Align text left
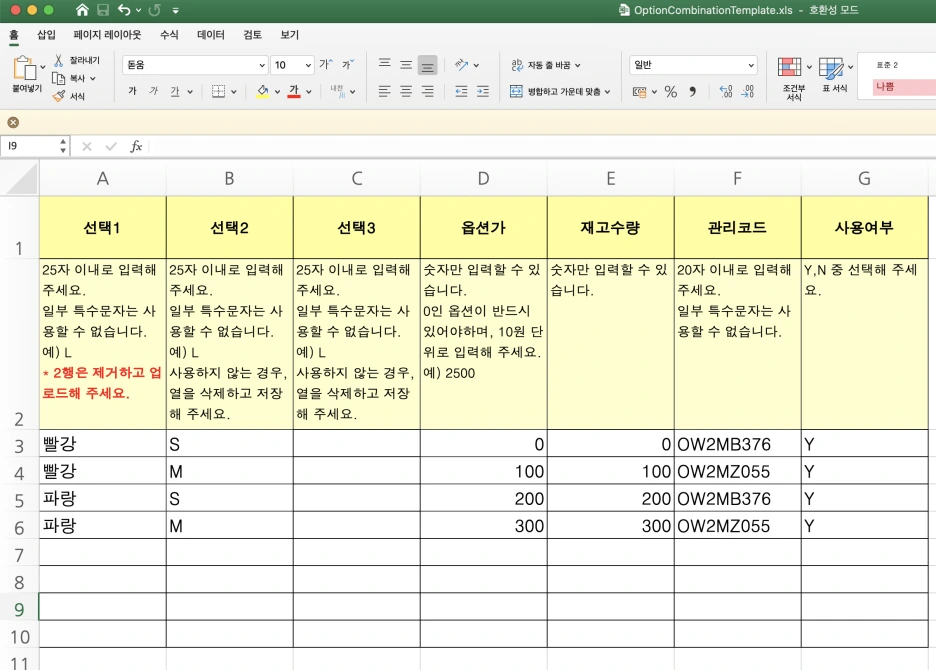This screenshot has width=936, height=670. (x=384, y=91)
